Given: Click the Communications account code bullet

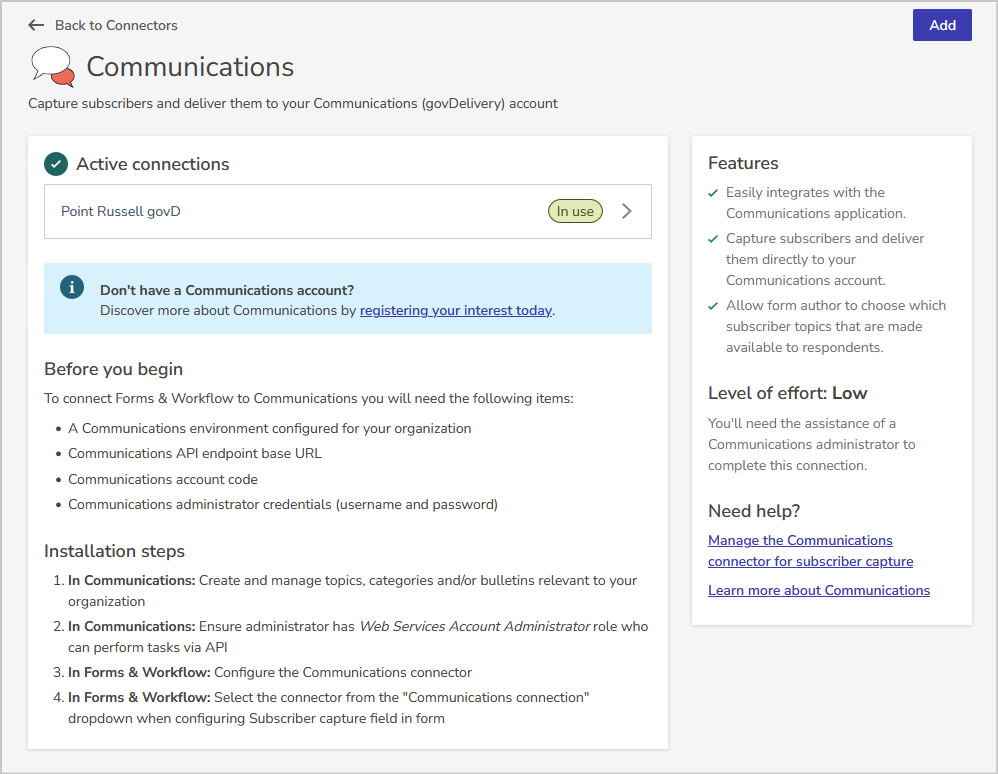Looking at the screenshot, I should 163,479.
